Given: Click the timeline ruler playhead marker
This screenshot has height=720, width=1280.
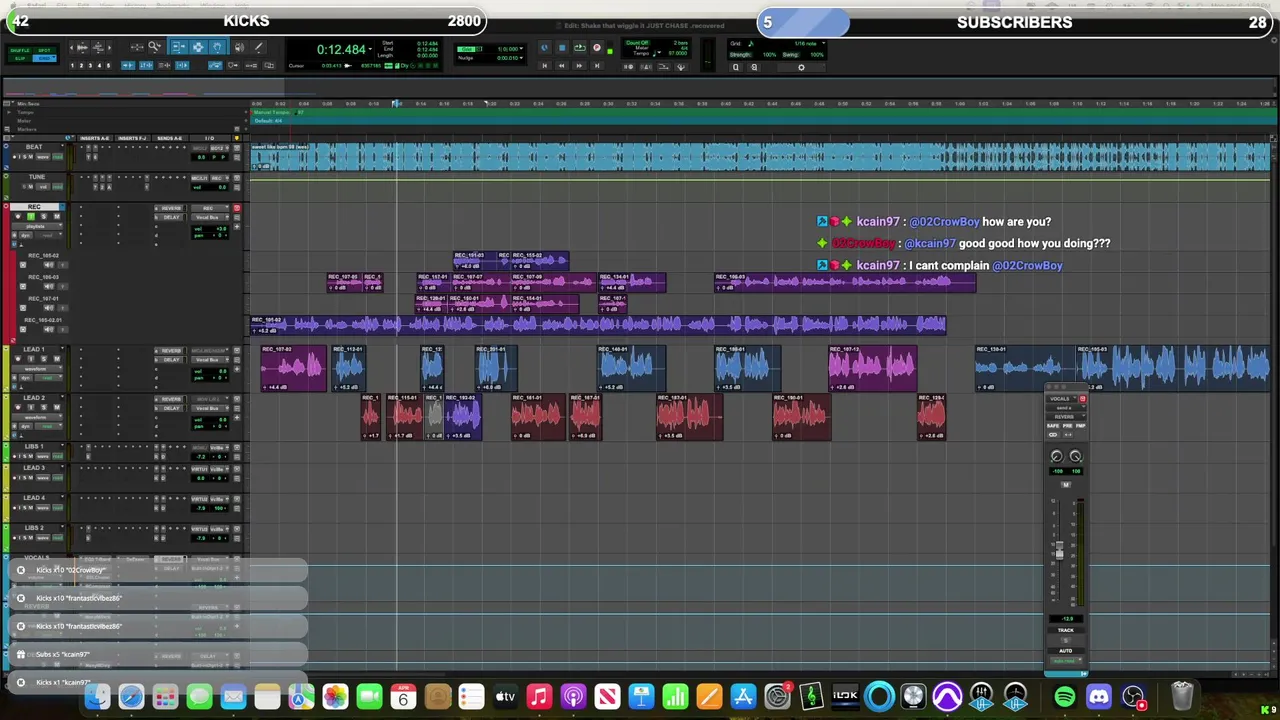Looking at the screenshot, I should 397,104.
